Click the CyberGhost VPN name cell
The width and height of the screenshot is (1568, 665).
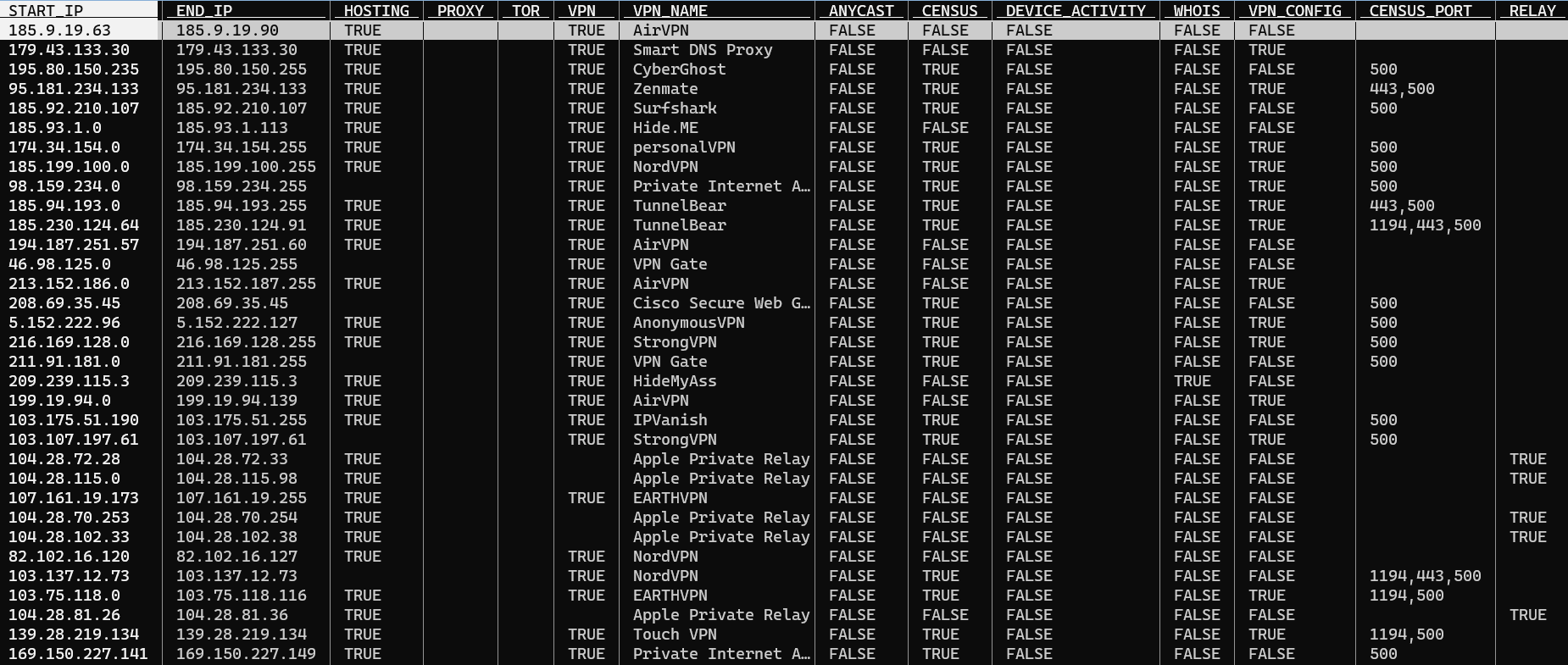(x=679, y=69)
